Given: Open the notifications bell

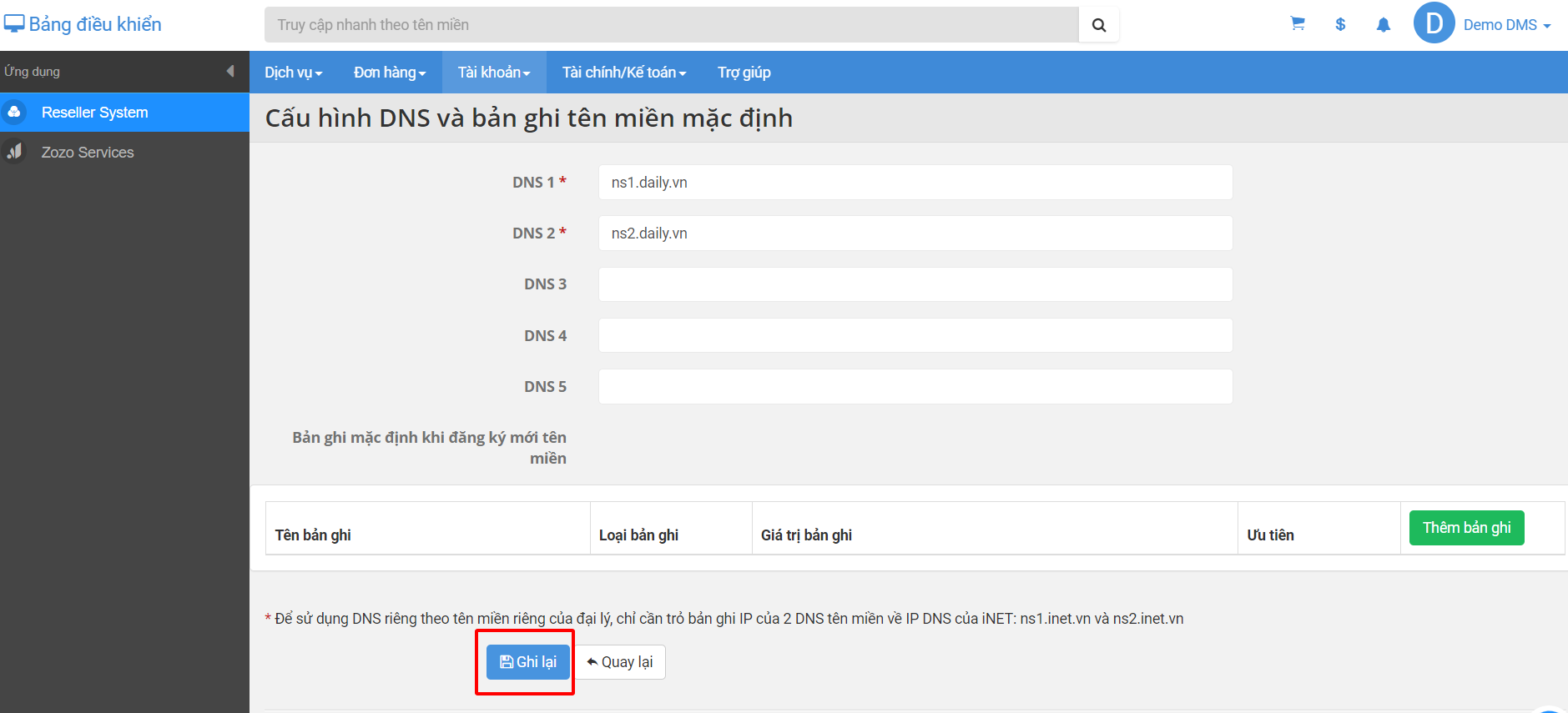Looking at the screenshot, I should pos(1384,25).
